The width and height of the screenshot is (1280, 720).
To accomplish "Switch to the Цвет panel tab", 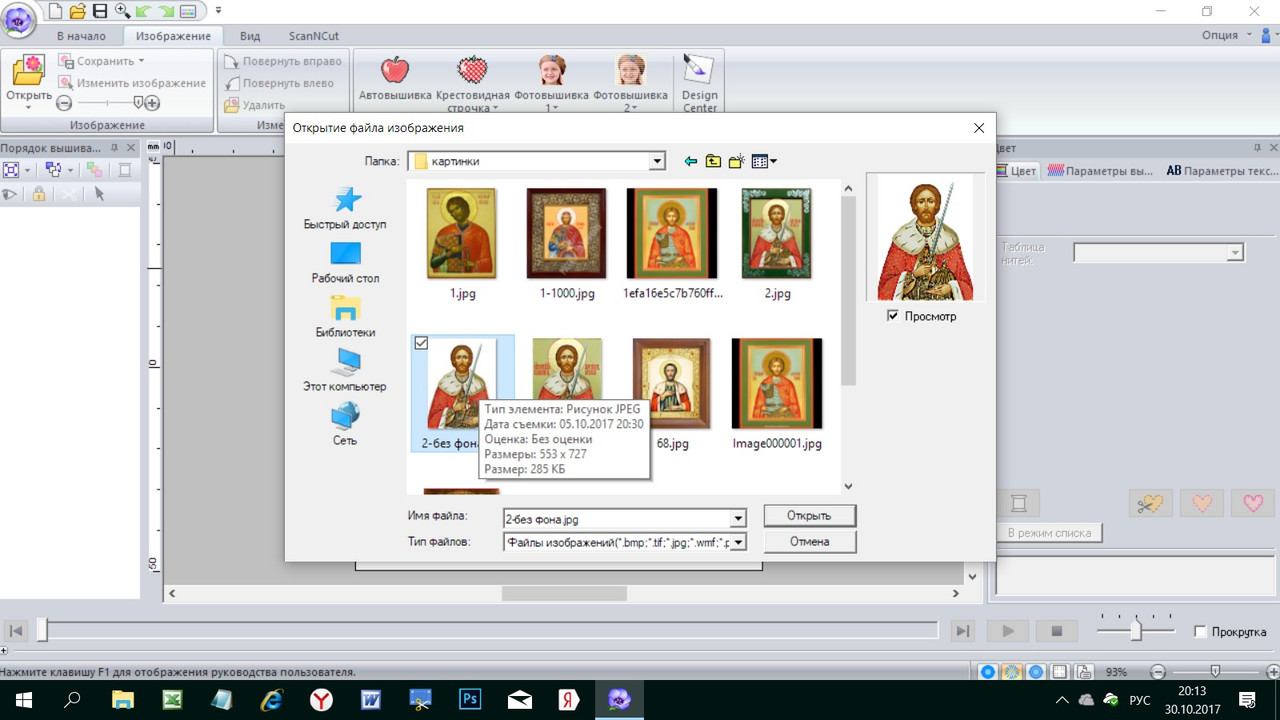I will [1017, 171].
